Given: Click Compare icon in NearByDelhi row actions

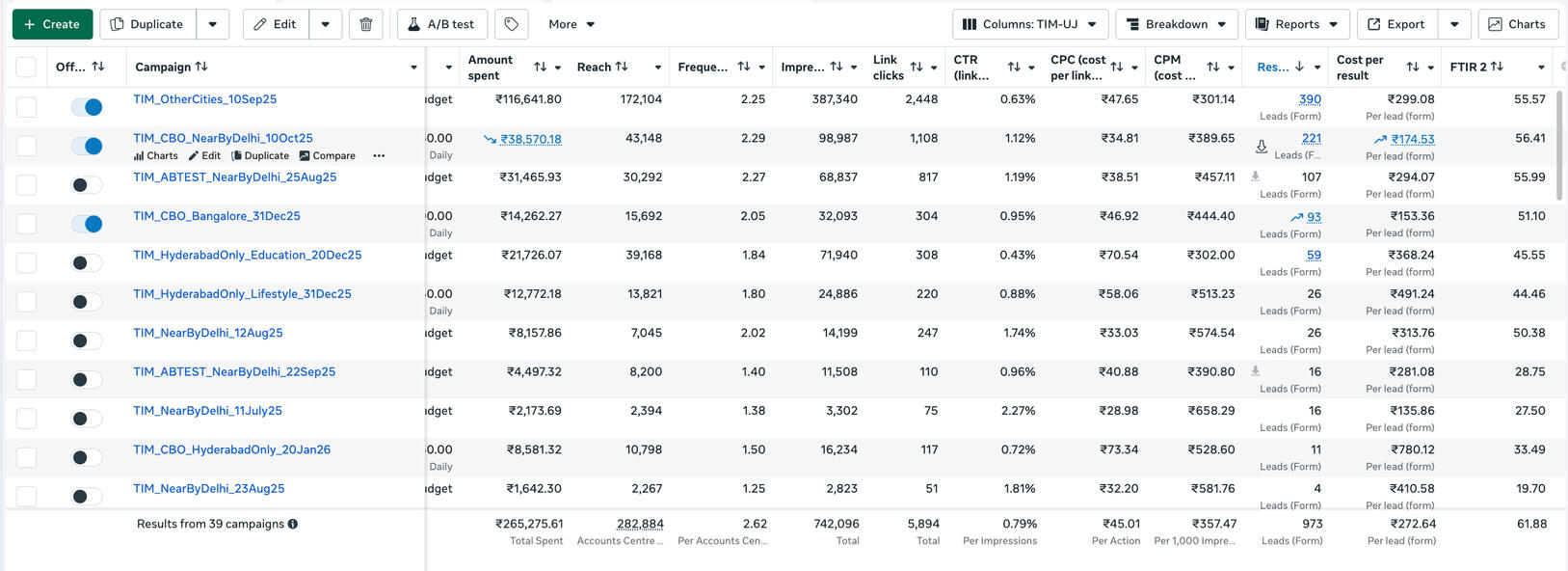Looking at the screenshot, I should [327, 155].
